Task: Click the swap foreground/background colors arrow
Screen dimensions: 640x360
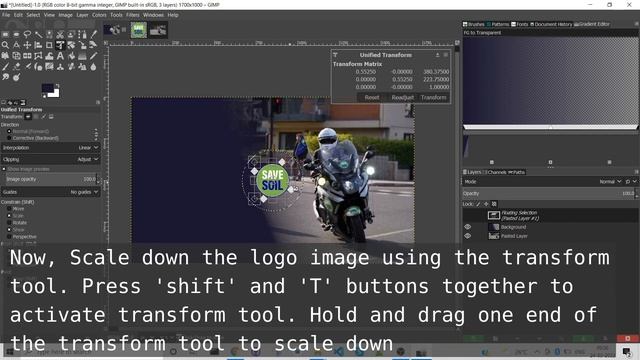Action: point(58,85)
